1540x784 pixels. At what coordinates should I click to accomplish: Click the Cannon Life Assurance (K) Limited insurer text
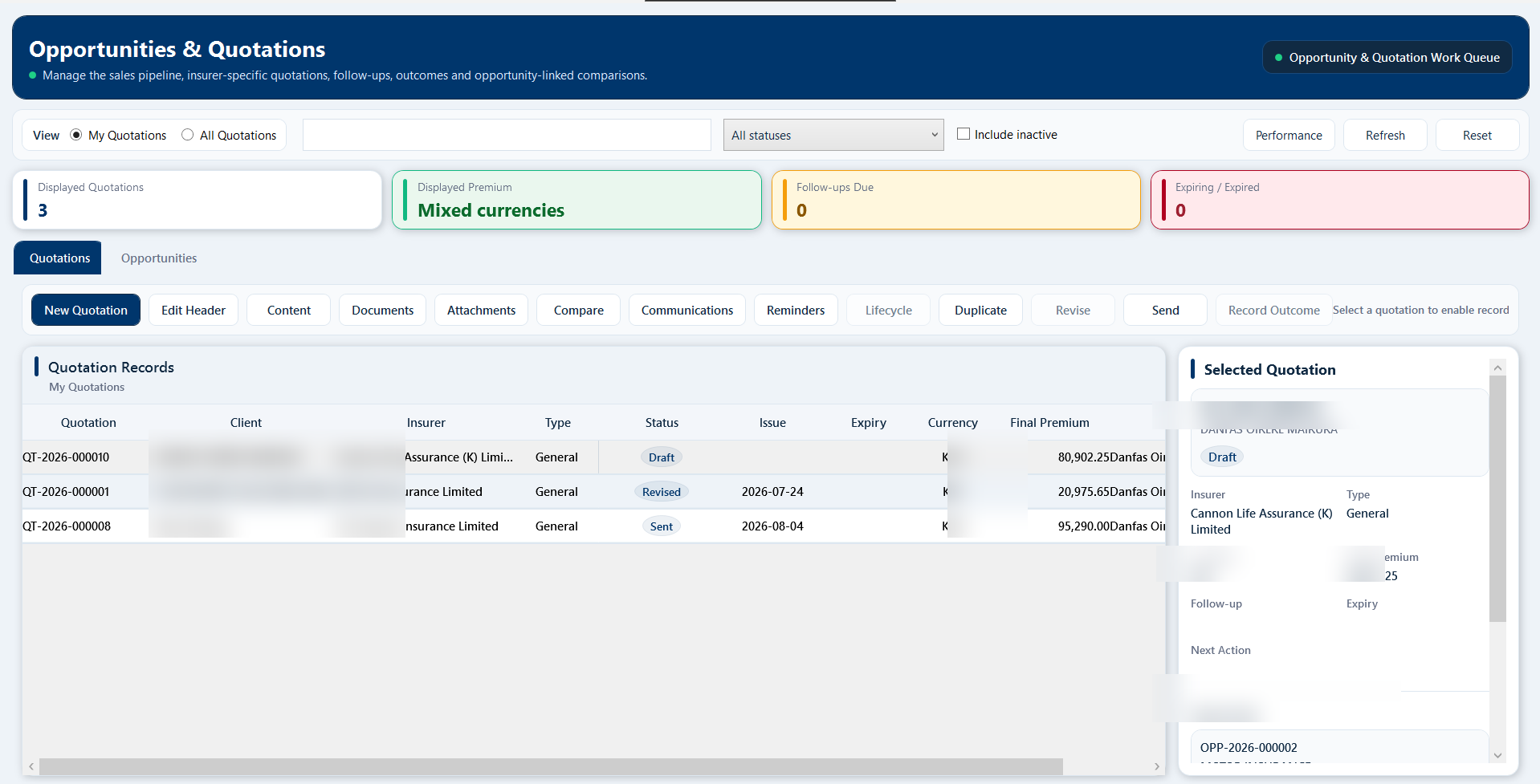(x=1261, y=521)
